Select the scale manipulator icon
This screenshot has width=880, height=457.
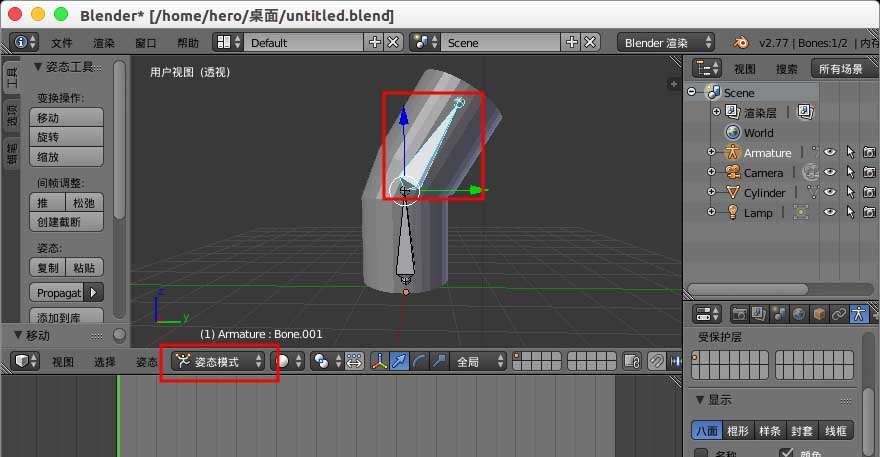(438, 362)
